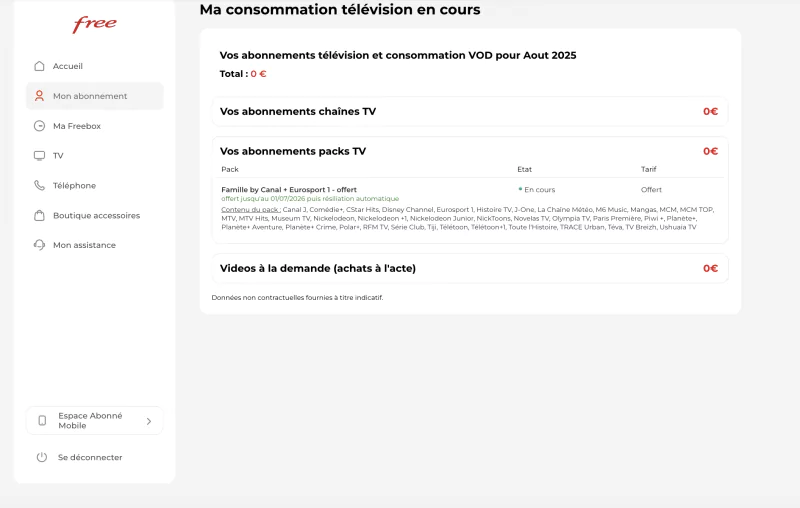Expand Videos à la demande section
This screenshot has height=508, width=800.
click(x=469, y=268)
